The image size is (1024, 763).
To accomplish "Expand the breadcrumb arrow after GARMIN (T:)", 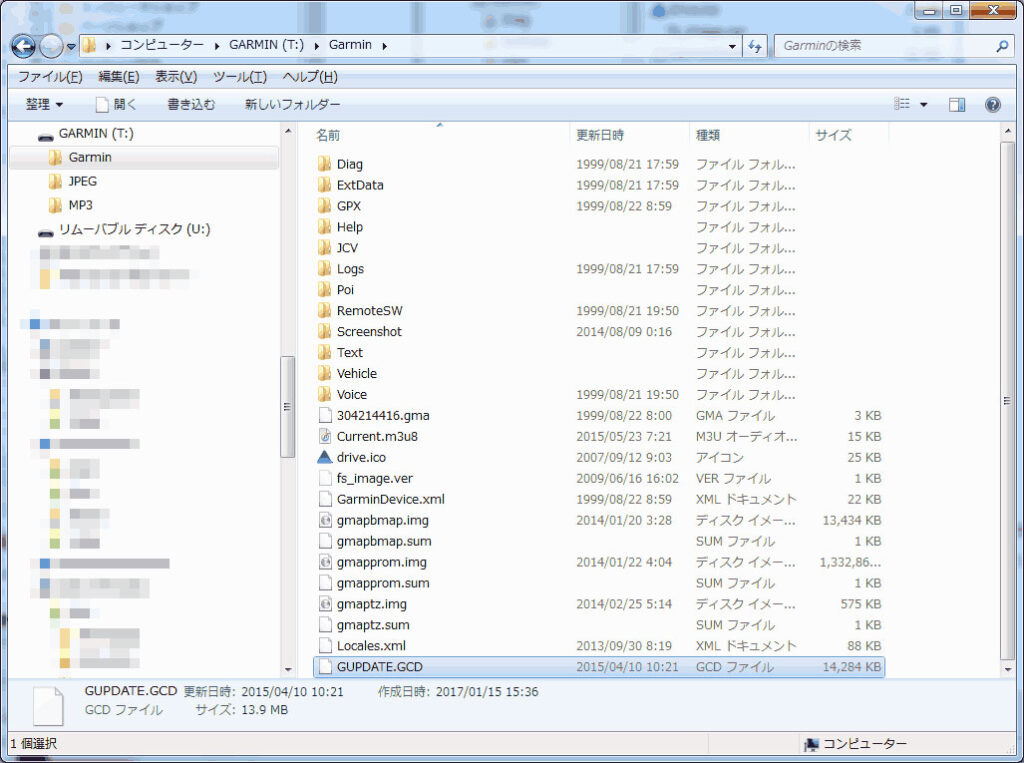I will point(316,46).
